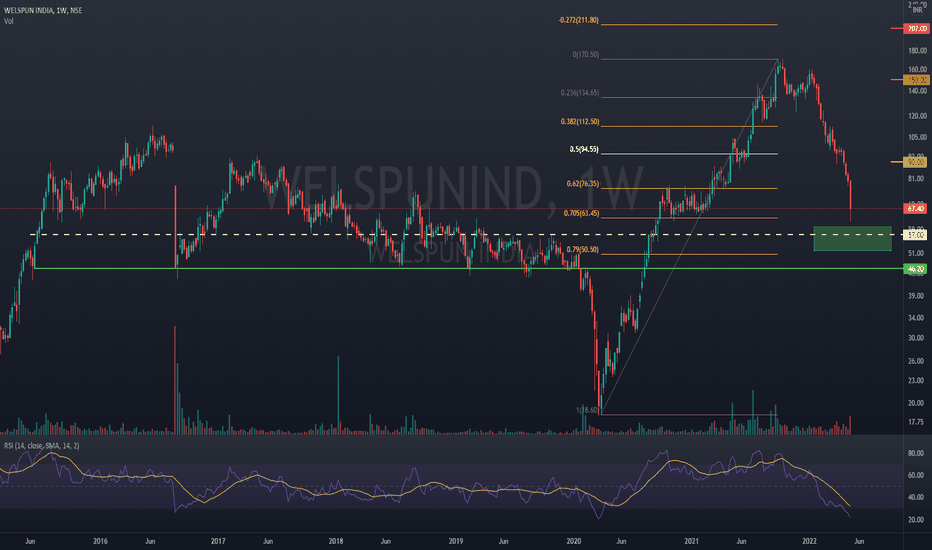Image resolution: width=932 pixels, height=550 pixels.
Task: Click 34.00 on the price axis
Action: point(917,318)
